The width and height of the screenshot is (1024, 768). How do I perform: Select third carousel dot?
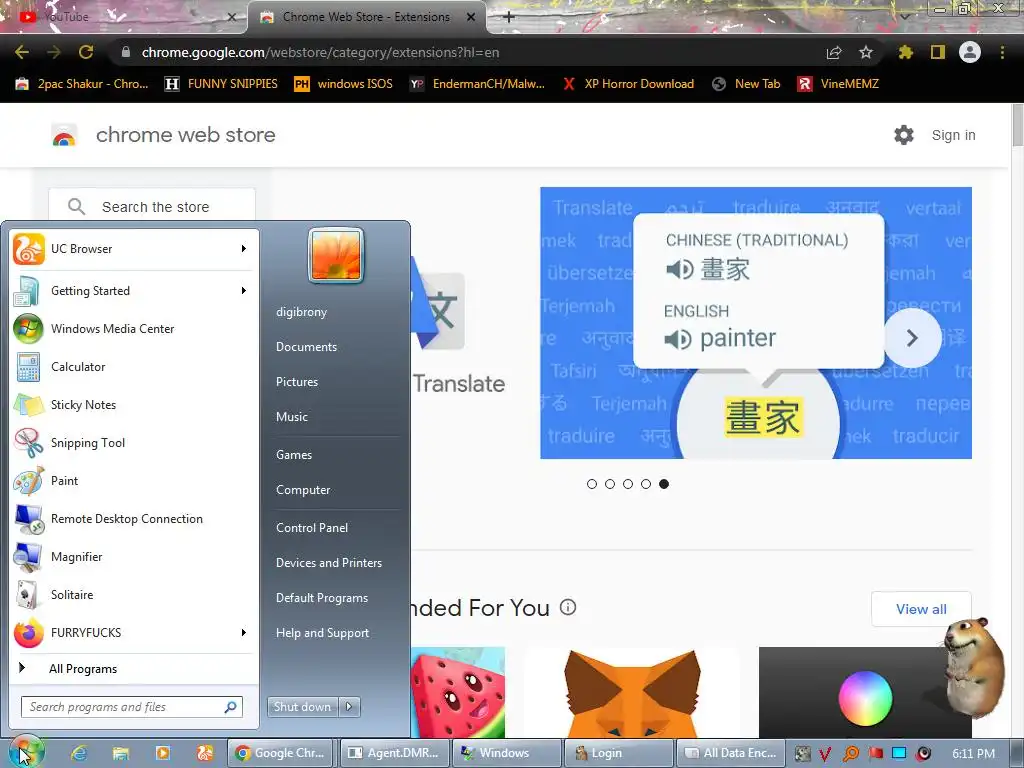pos(628,484)
